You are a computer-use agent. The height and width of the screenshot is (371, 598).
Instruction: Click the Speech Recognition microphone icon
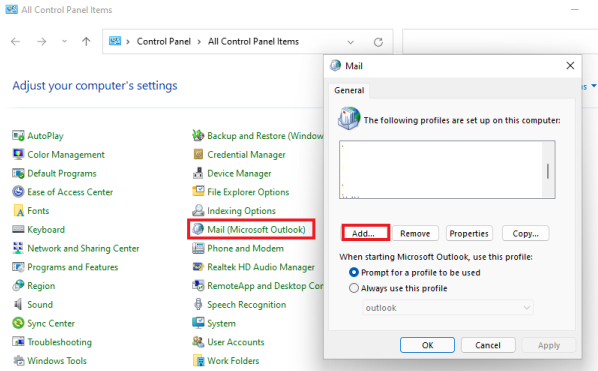[x=198, y=304]
